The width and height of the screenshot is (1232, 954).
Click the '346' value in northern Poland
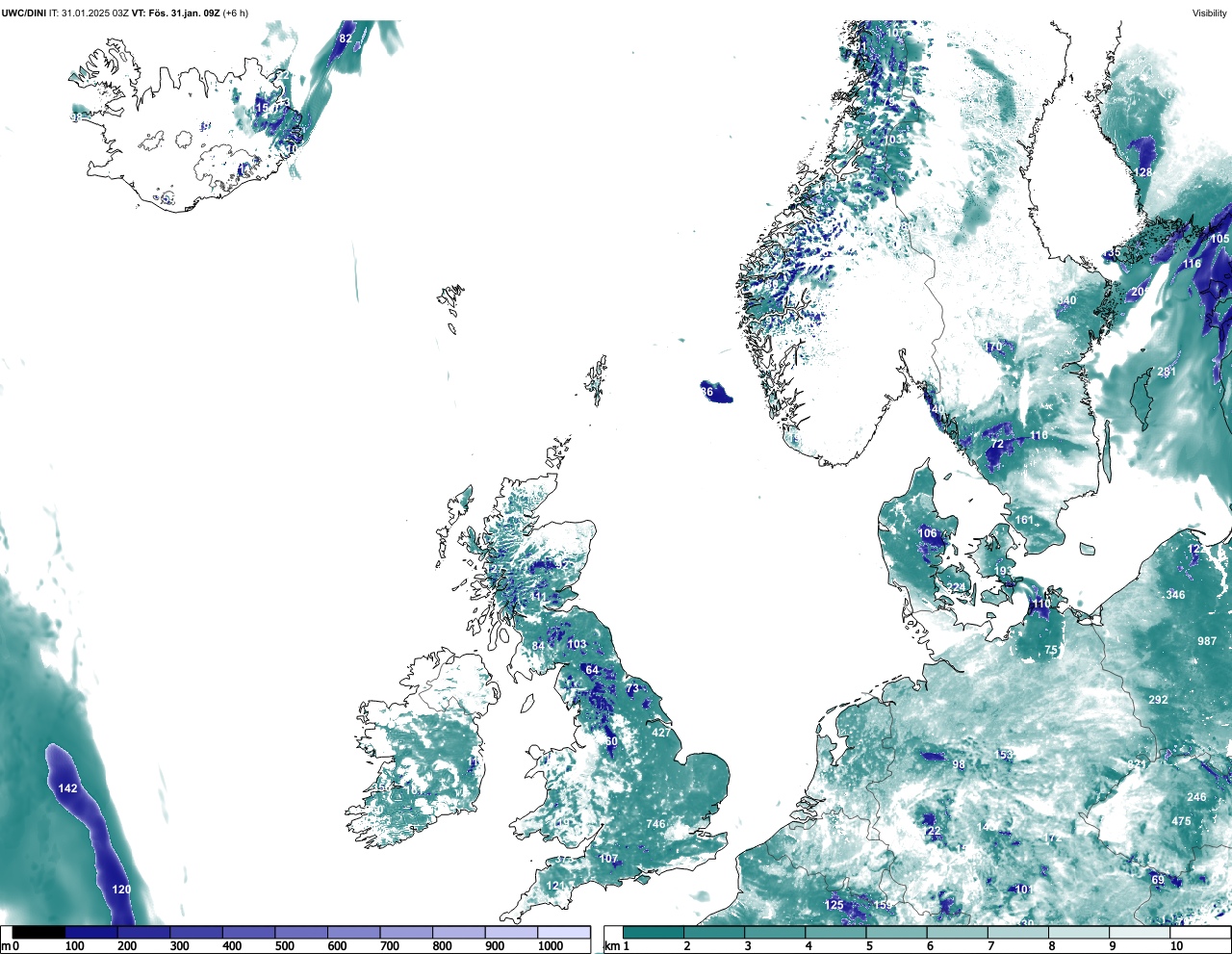point(1175,595)
